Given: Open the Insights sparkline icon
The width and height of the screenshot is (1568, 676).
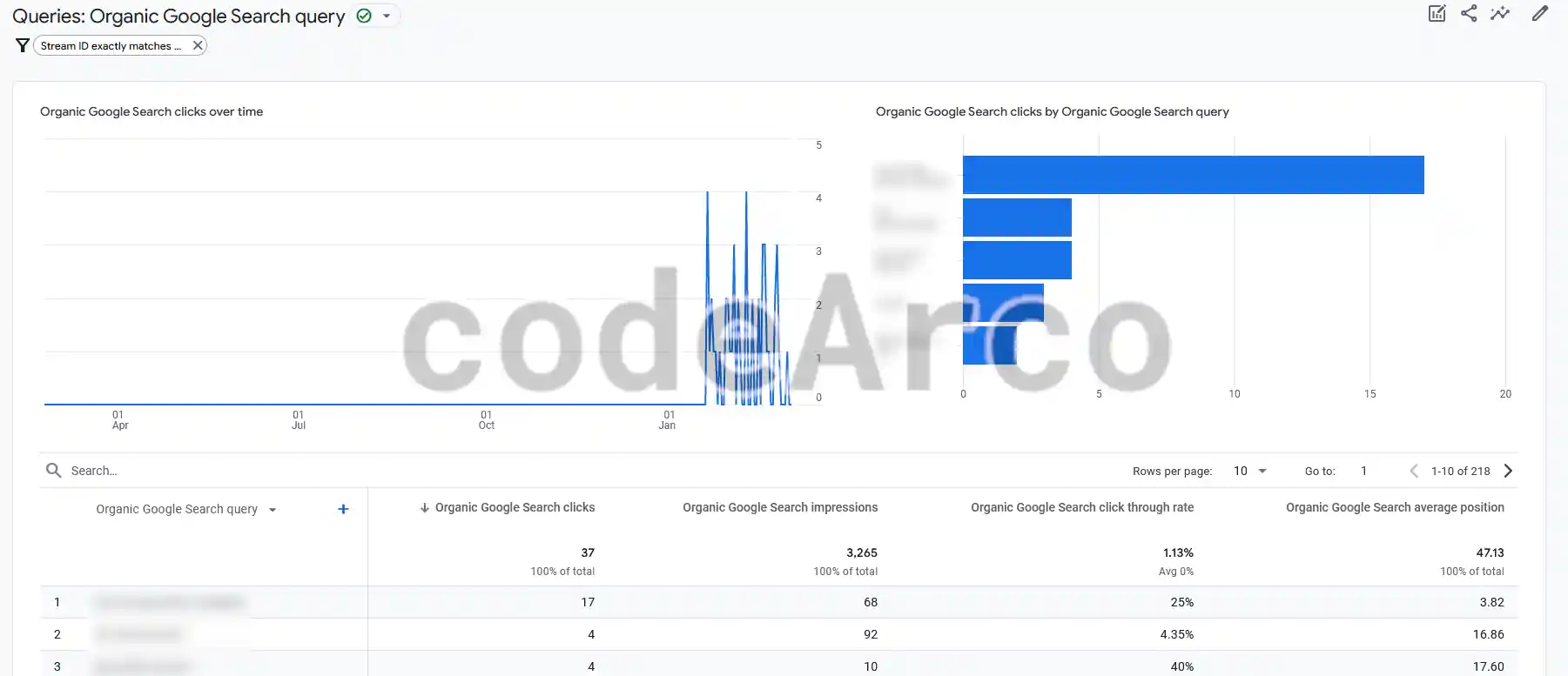Looking at the screenshot, I should pyautogui.click(x=1500, y=13).
